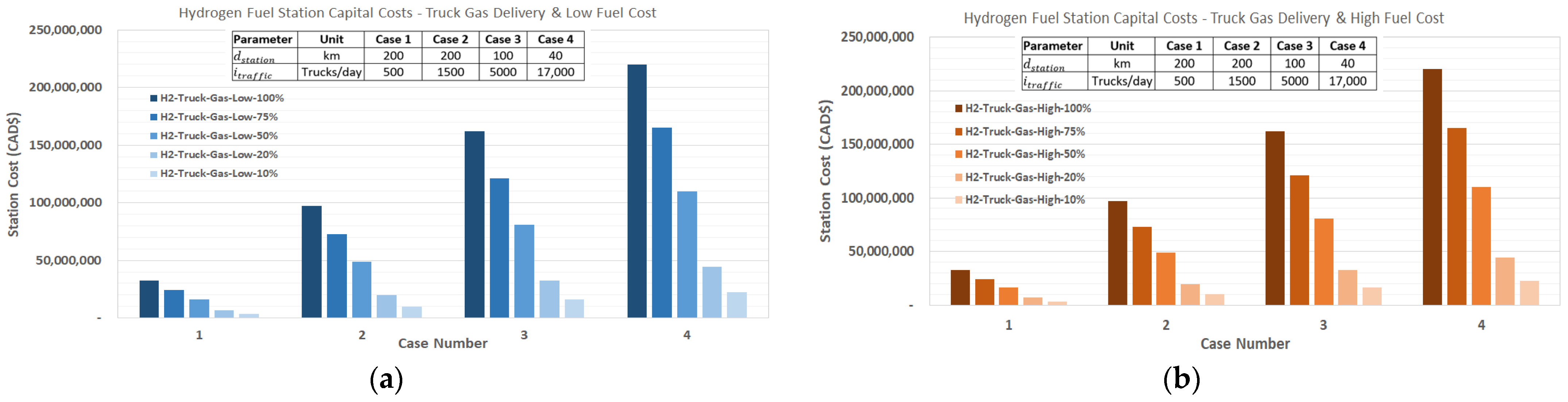The height and width of the screenshot is (402, 1568).
Task: Click the H2-Truck-Gas-High-50% legend label
Action: pyautogui.click(x=1025, y=154)
